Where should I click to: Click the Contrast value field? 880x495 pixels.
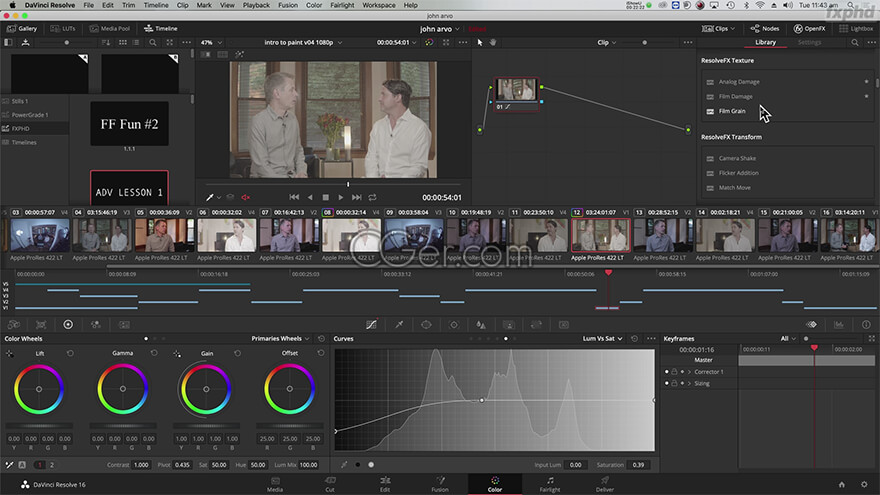141,465
